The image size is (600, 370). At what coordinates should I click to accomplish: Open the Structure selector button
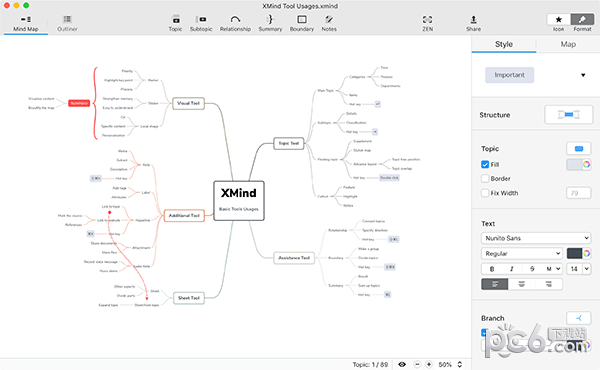click(x=569, y=114)
